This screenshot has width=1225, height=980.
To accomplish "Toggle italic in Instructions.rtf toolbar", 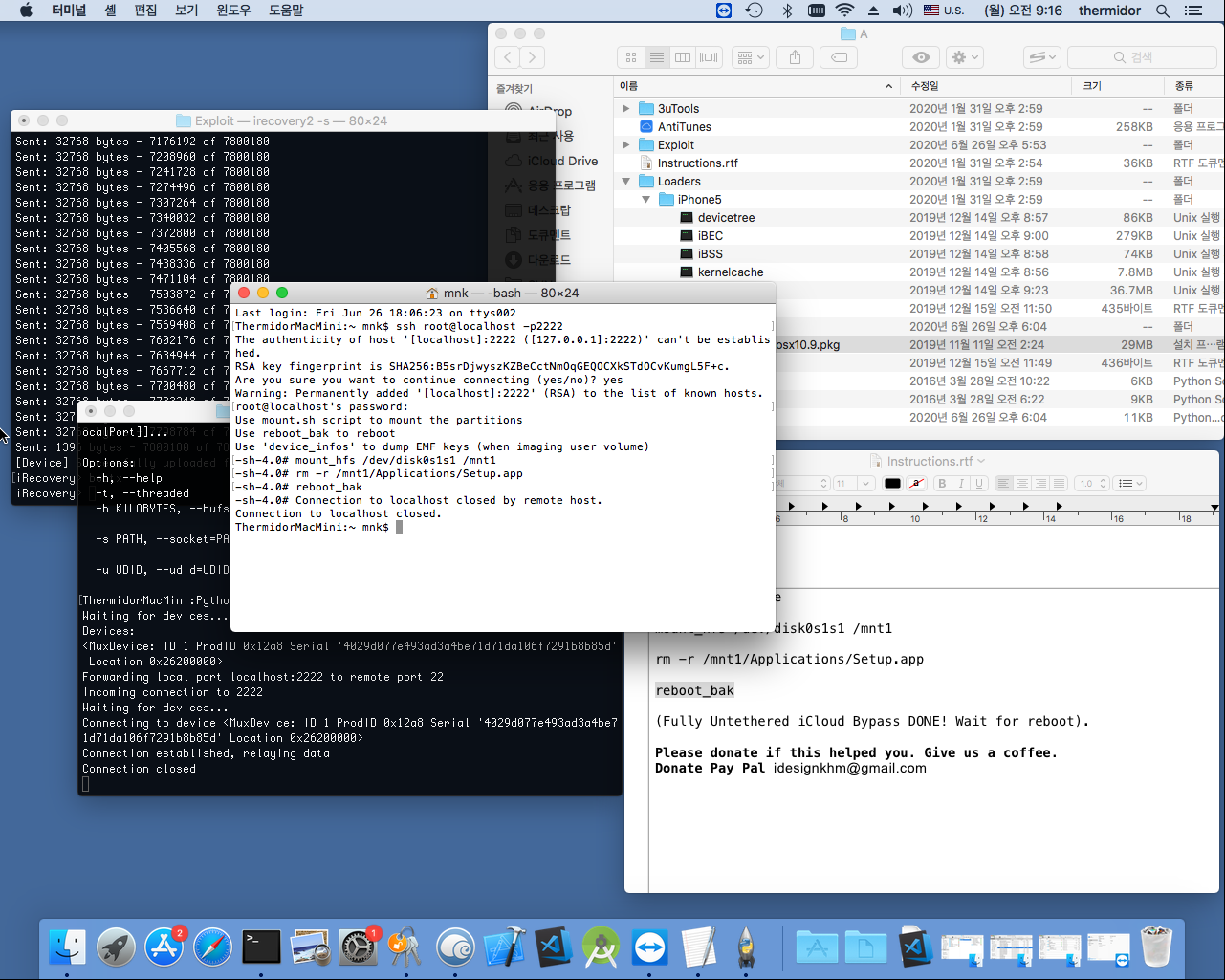I will tap(961, 483).
